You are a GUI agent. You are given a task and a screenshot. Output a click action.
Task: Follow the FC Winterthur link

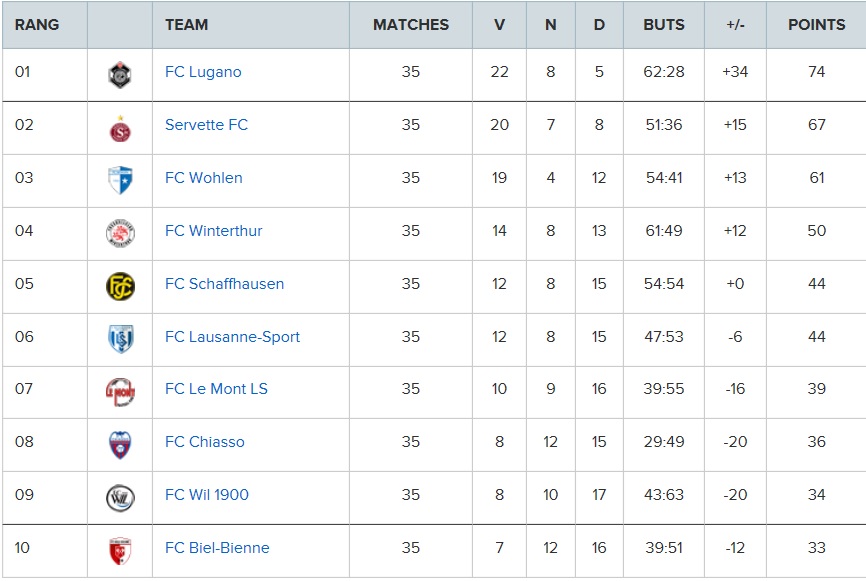(213, 231)
